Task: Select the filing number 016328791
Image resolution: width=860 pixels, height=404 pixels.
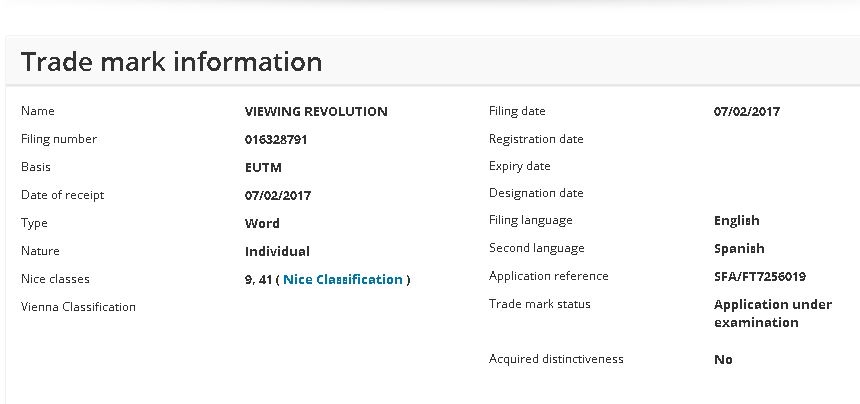Action: coord(276,140)
